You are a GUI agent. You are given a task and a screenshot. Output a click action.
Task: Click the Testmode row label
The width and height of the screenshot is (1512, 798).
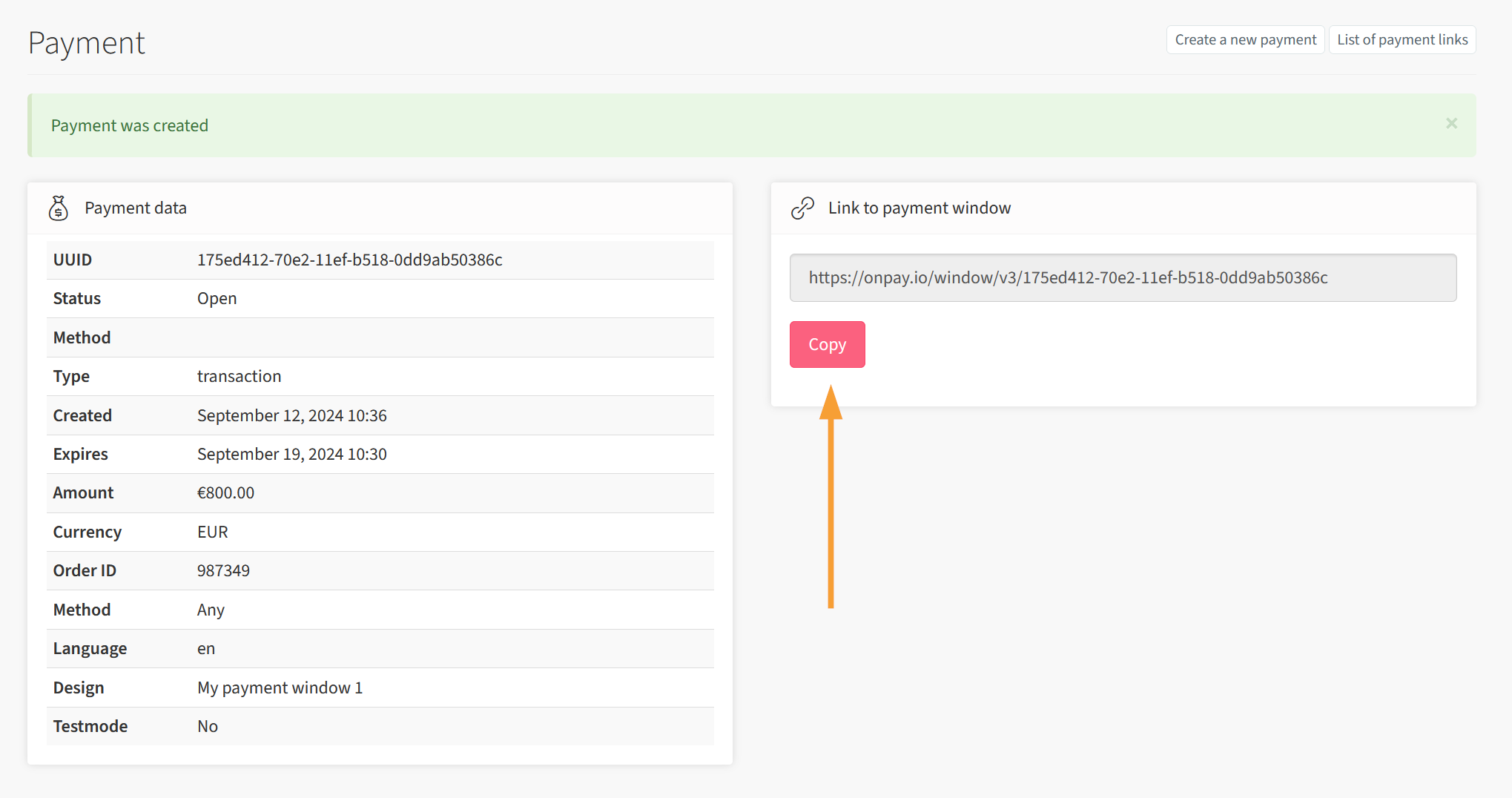coord(90,726)
